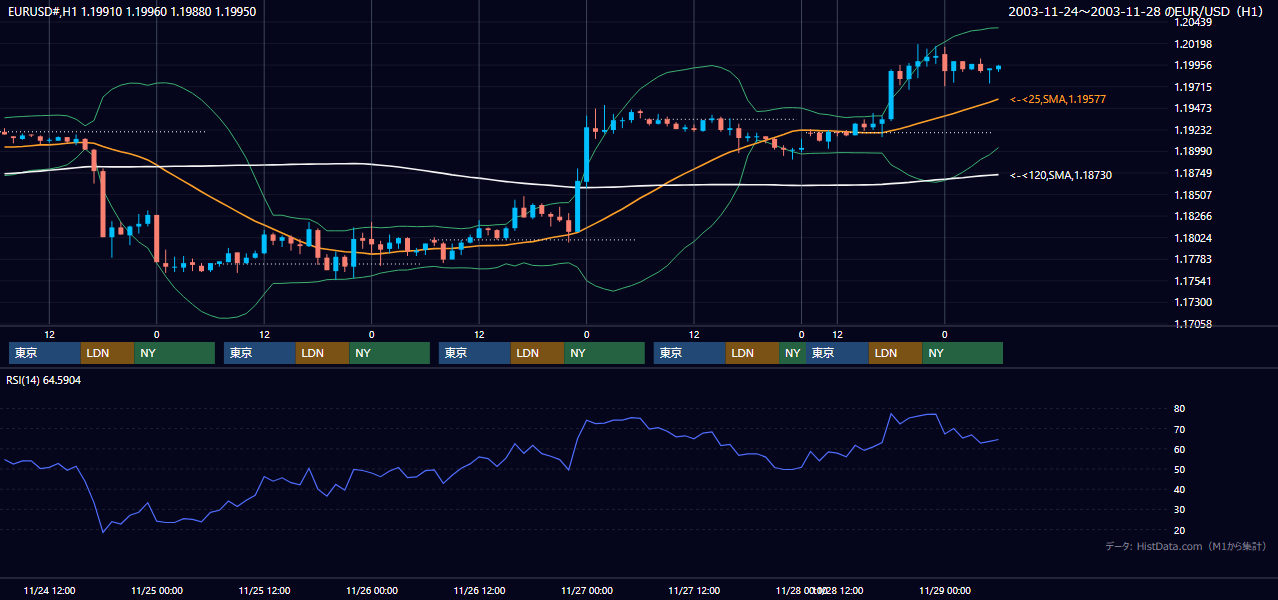Select RSI scale level 40

point(1180,490)
